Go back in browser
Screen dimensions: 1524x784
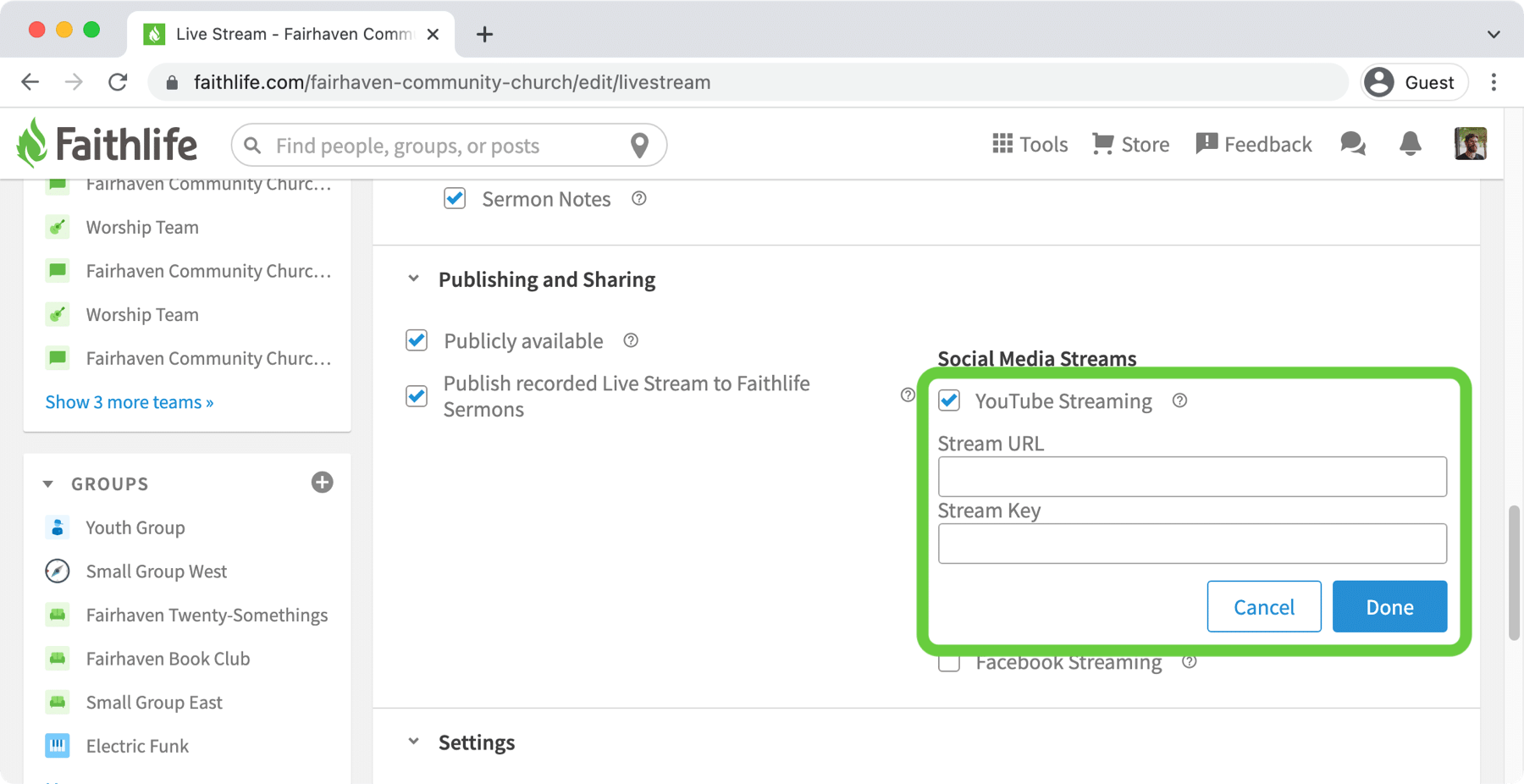(30, 82)
